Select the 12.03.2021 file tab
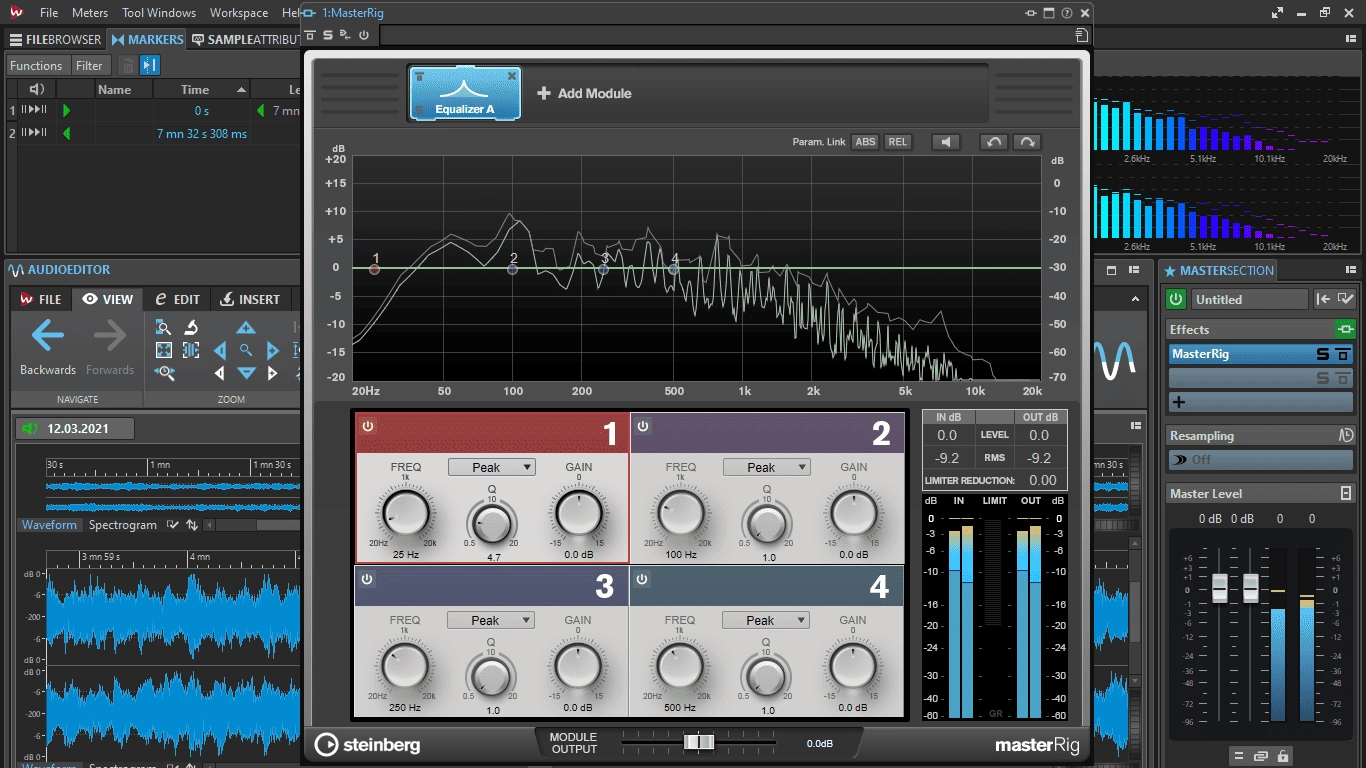The width and height of the screenshot is (1366, 768). click(x=75, y=429)
